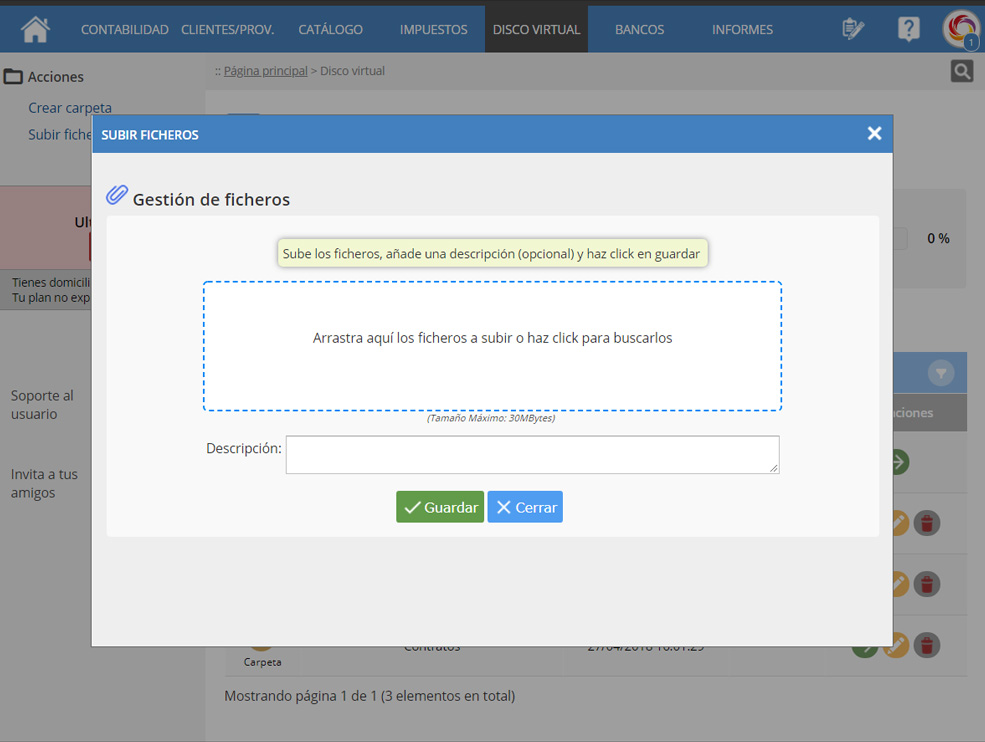Open the clipboard notes icon in header

point(853,29)
